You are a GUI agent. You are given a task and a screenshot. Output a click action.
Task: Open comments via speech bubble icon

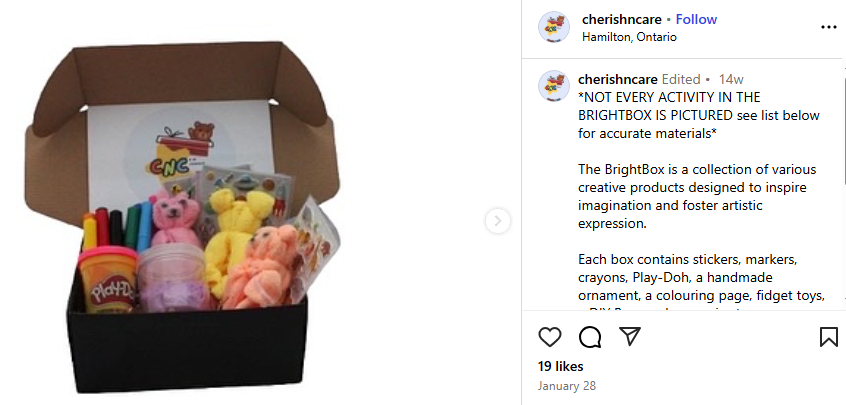click(590, 337)
